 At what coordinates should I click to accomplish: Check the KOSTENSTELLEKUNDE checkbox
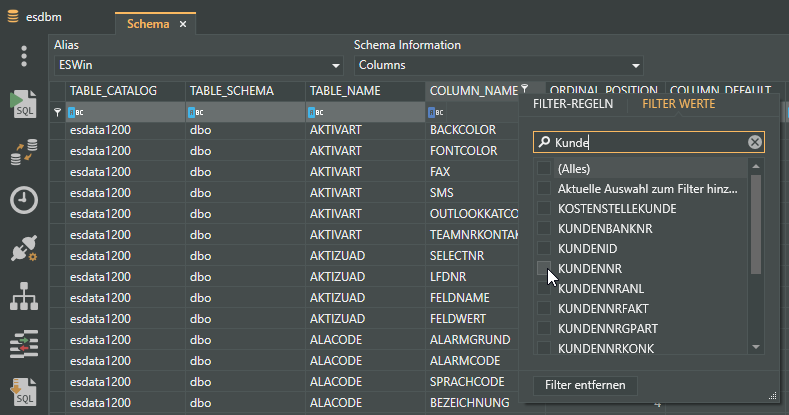coord(543,208)
